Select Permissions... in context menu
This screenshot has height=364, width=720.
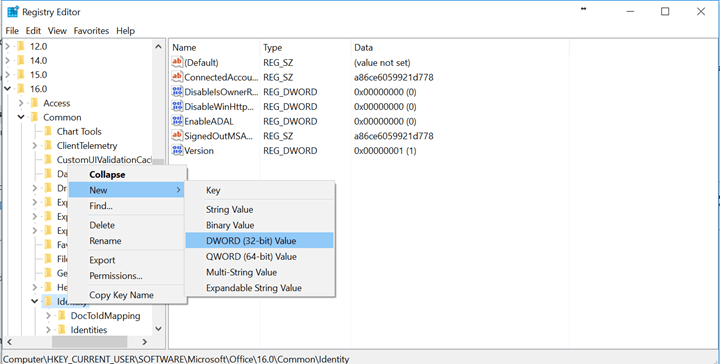pyautogui.click(x=116, y=275)
